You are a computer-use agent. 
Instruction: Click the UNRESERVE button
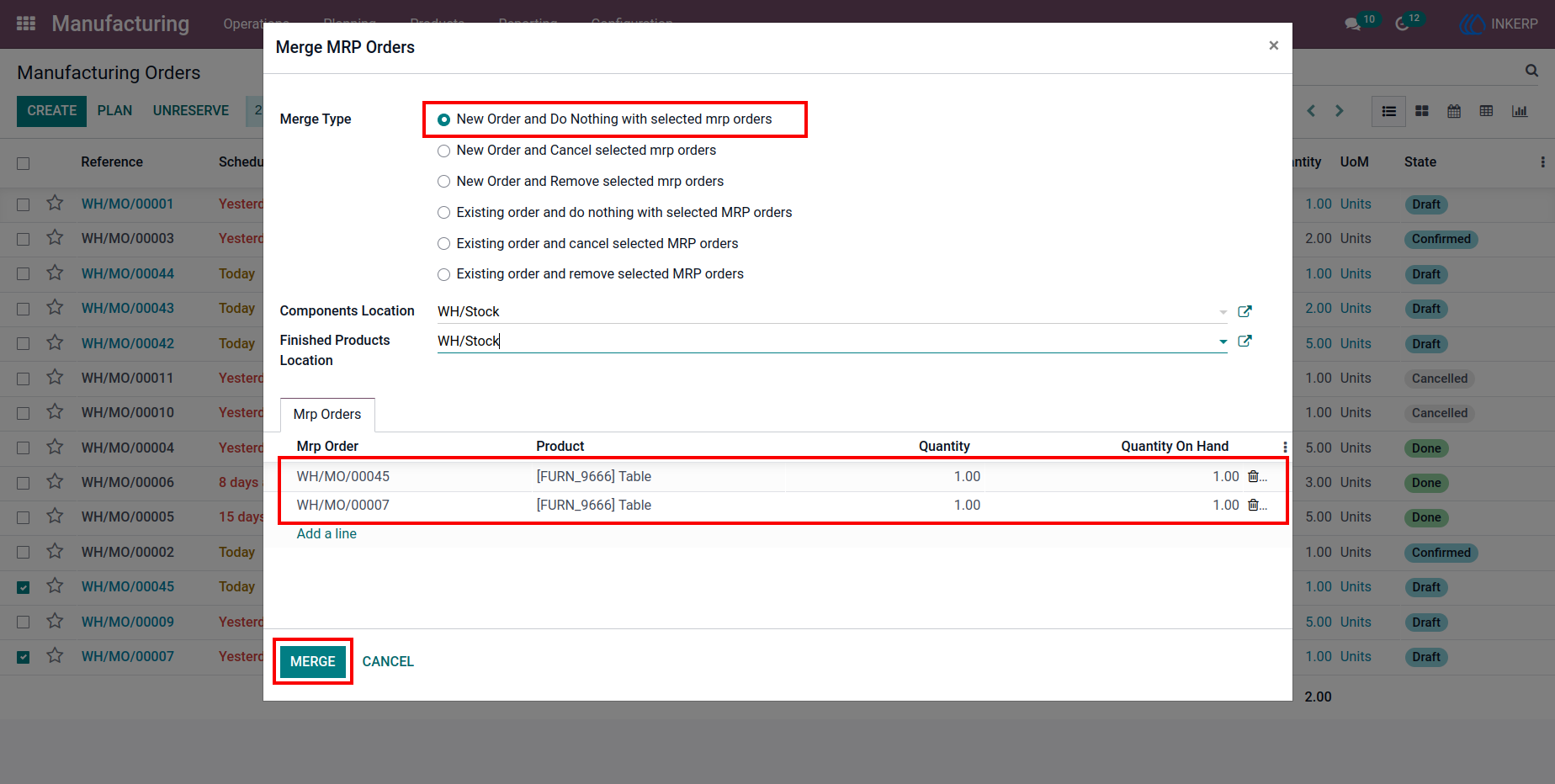(191, 111)
